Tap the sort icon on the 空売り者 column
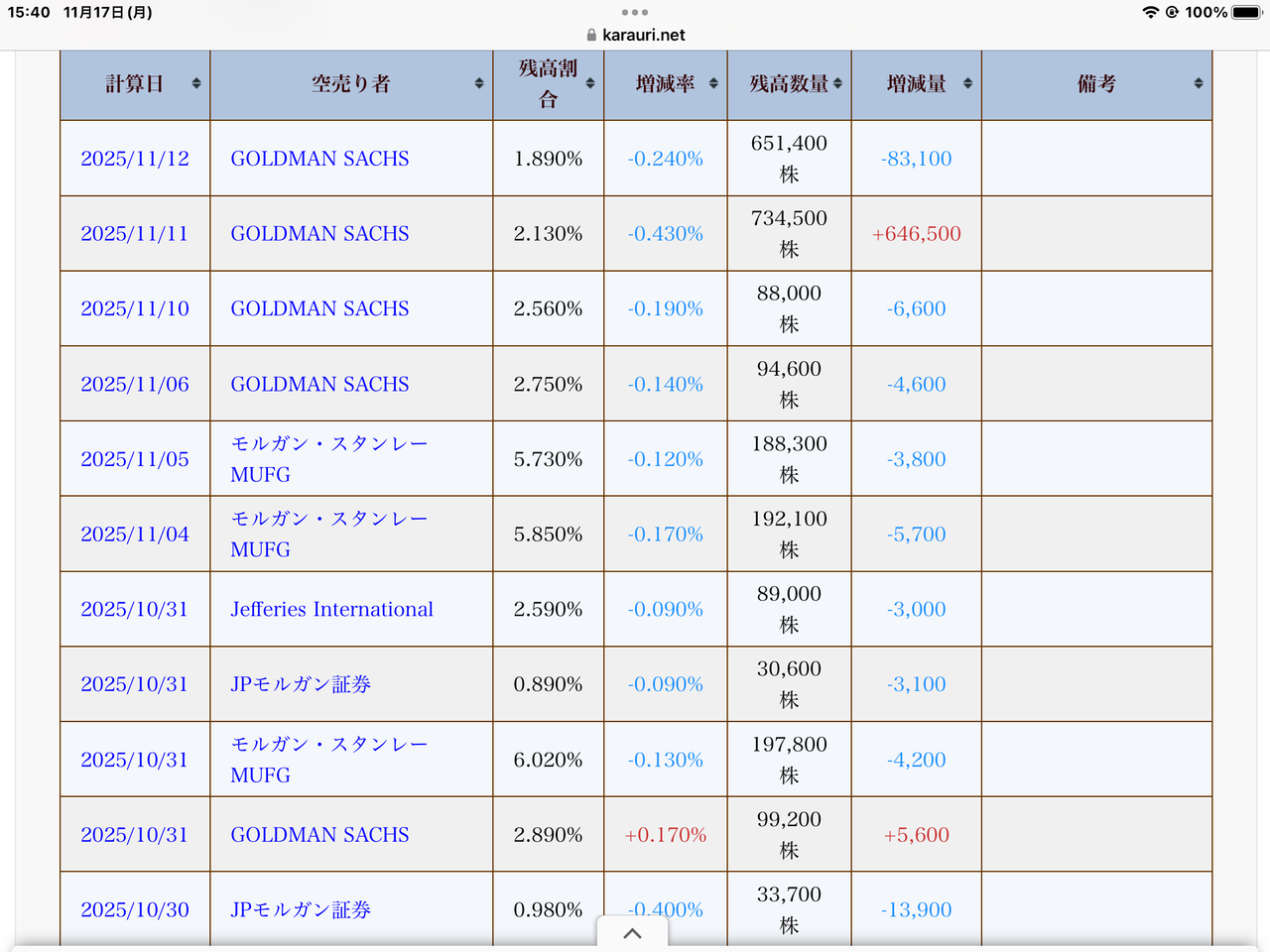Image resolution: width=1270 pixels, height=952 pixels. [x=478, y=84]
